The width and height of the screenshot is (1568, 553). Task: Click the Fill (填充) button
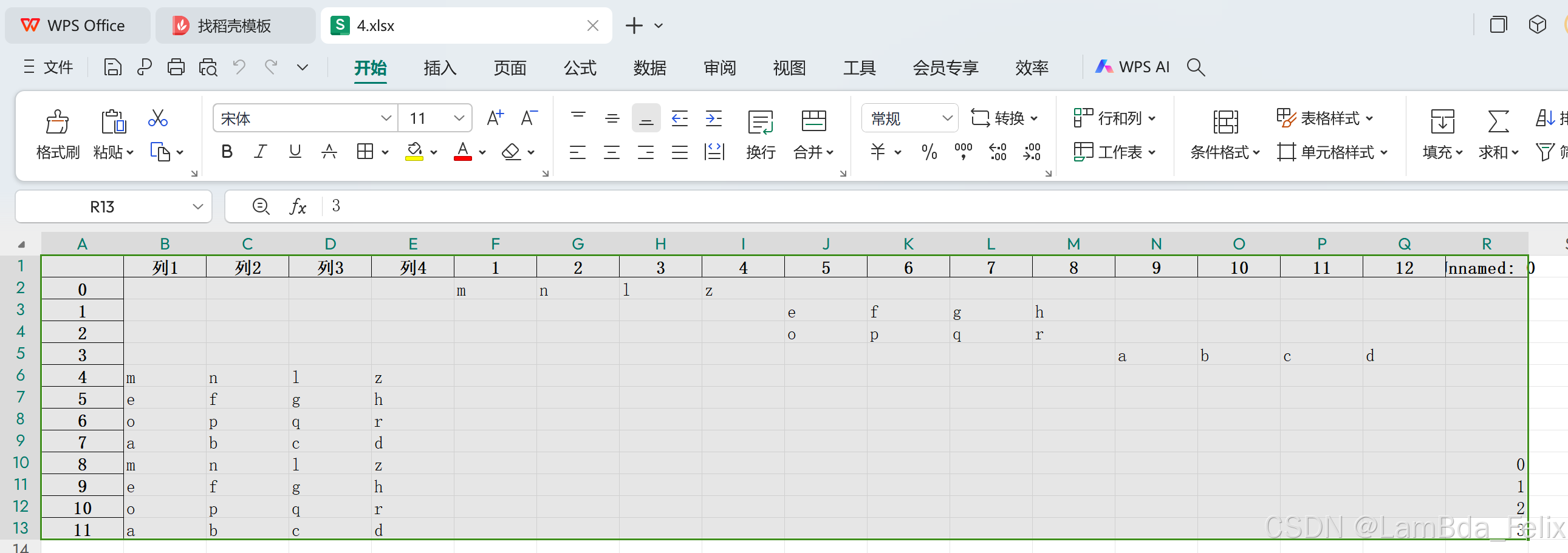coord(1443,135)
